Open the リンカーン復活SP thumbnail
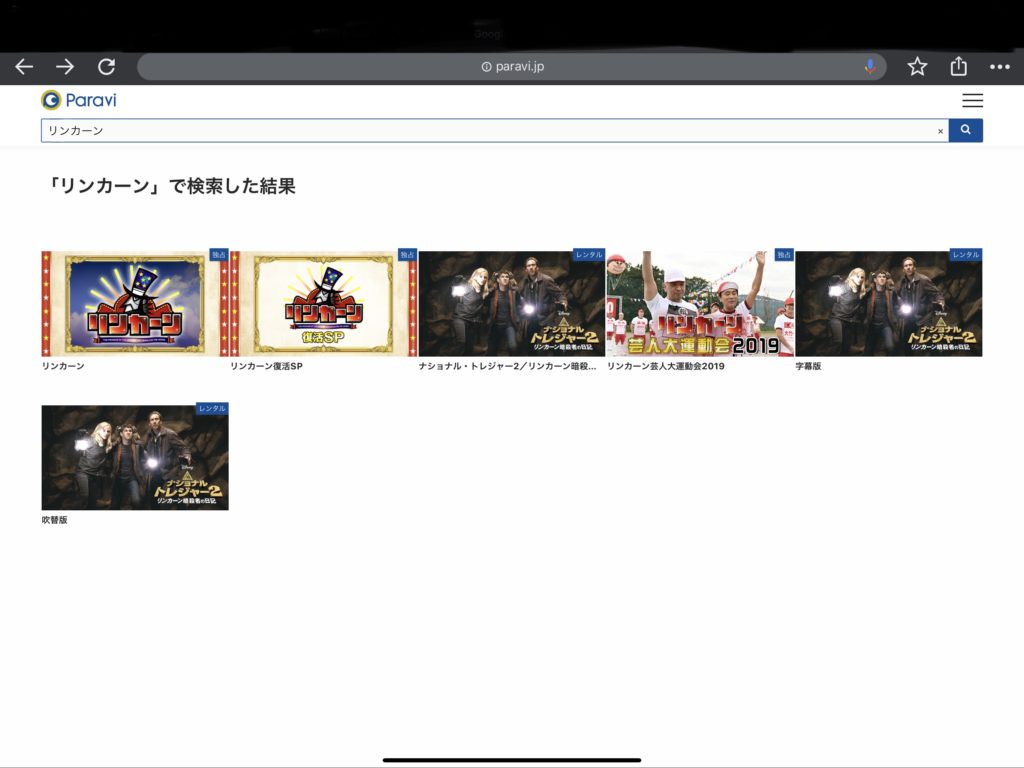1024x768 pixels. coord(323,304)
